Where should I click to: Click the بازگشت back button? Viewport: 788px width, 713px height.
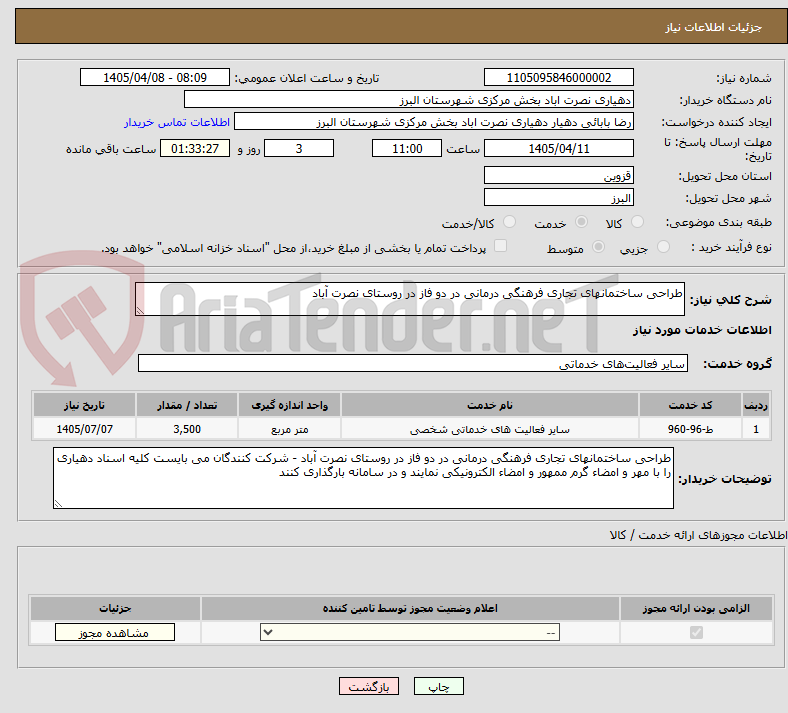point(369,686)
